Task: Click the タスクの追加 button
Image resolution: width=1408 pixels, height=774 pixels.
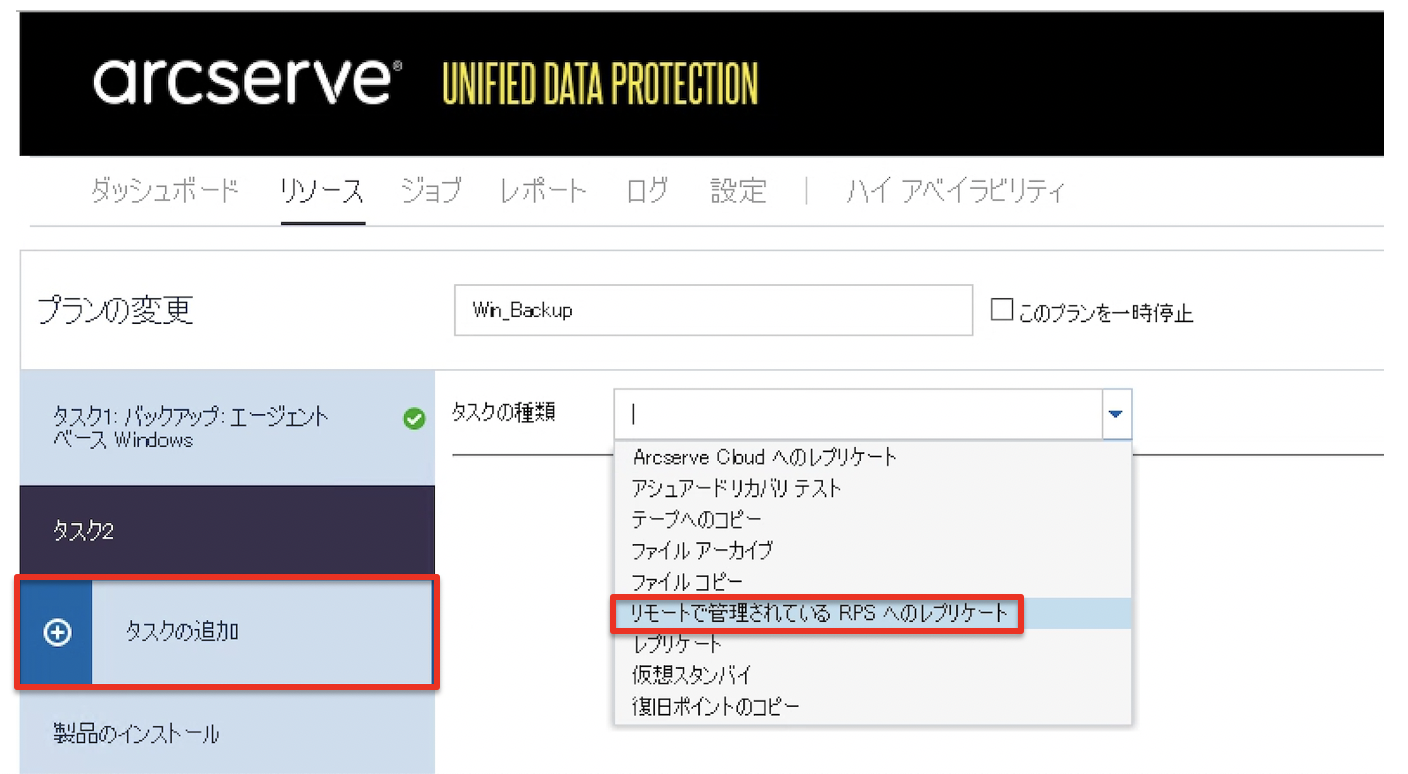Action: [x=227, y=632]
